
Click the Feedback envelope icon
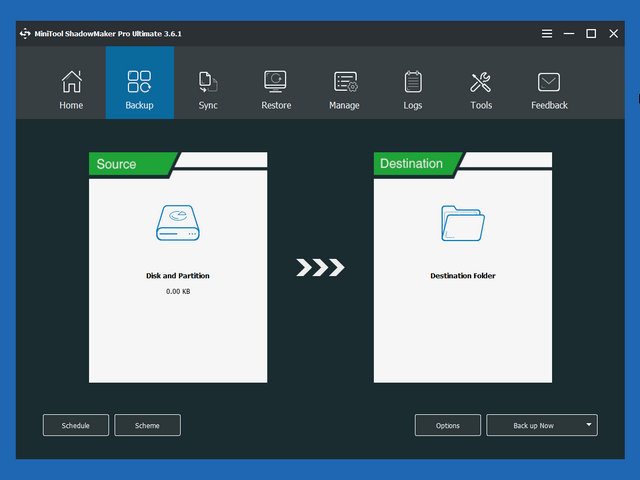pyautogui.click(x=549, y=82)
